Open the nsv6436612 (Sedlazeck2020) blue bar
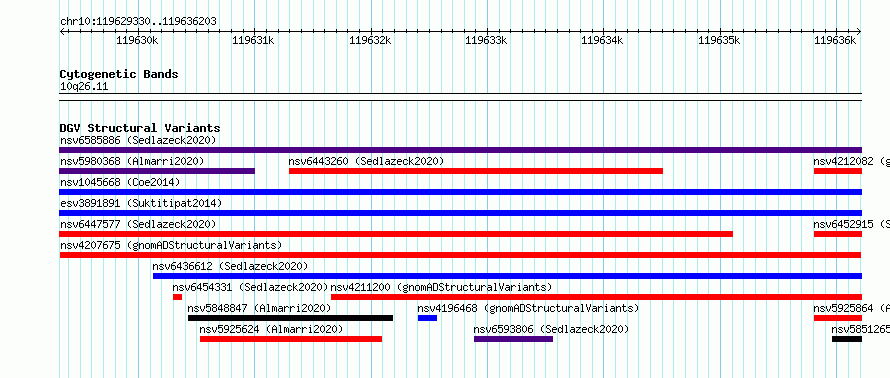 [507, 276]
